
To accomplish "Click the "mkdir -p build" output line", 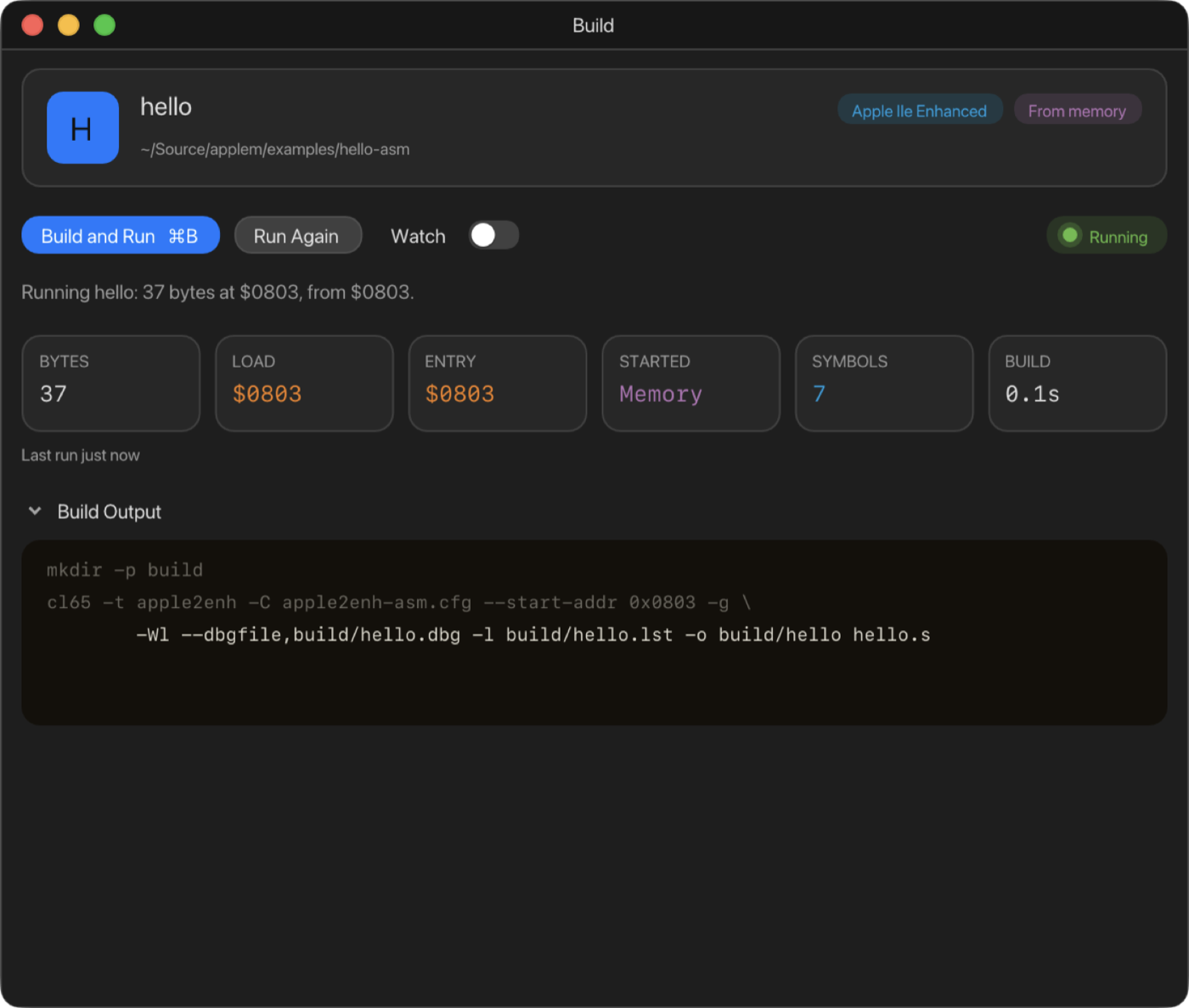I will click(x=125, y=570).
